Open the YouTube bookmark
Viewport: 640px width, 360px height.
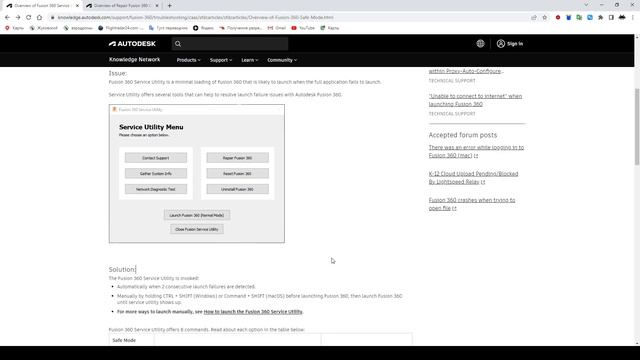click(303, 28)
